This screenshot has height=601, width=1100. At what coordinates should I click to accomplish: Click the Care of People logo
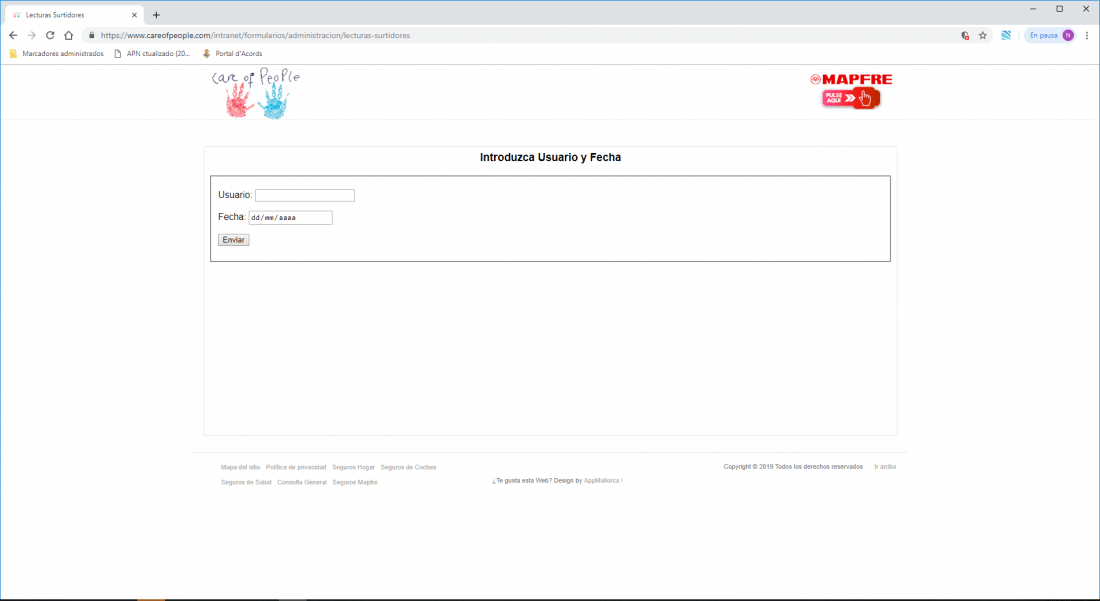point(256,93)
